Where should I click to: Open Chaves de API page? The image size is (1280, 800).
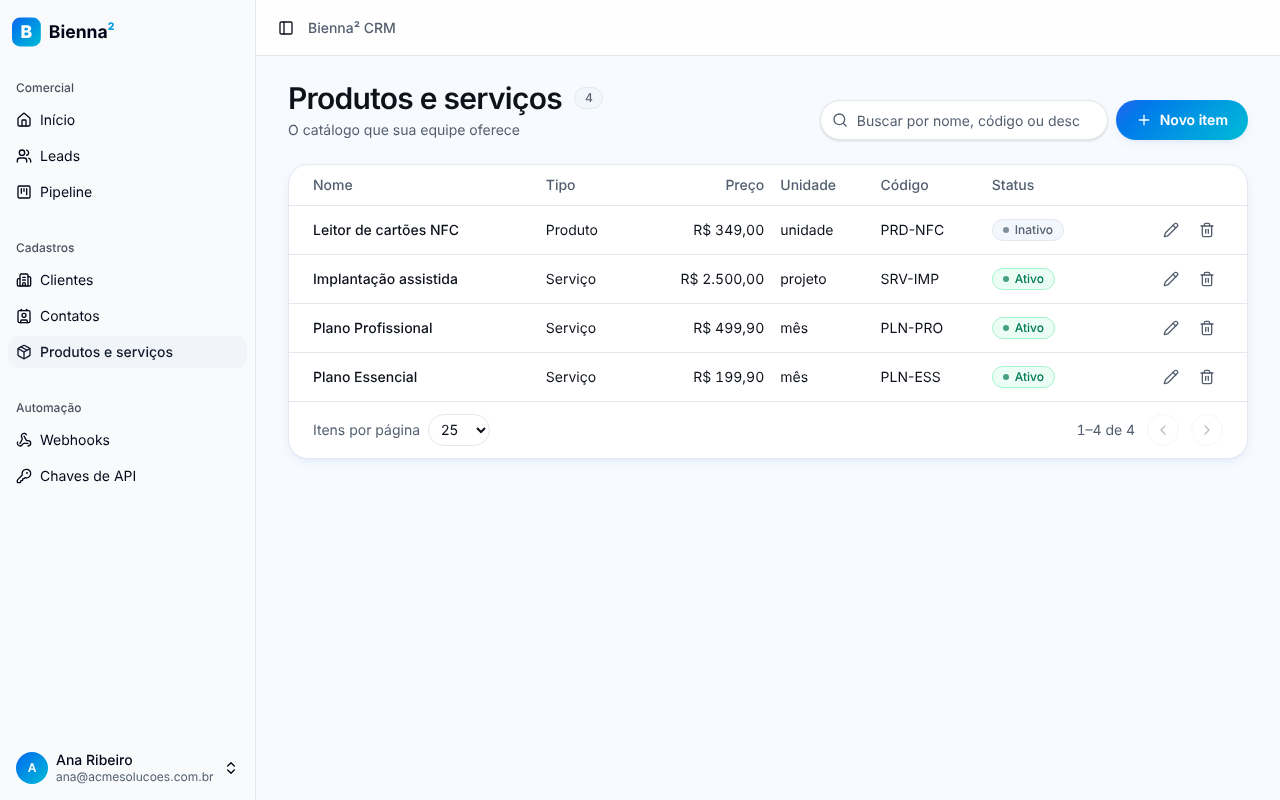click(127, 476)
